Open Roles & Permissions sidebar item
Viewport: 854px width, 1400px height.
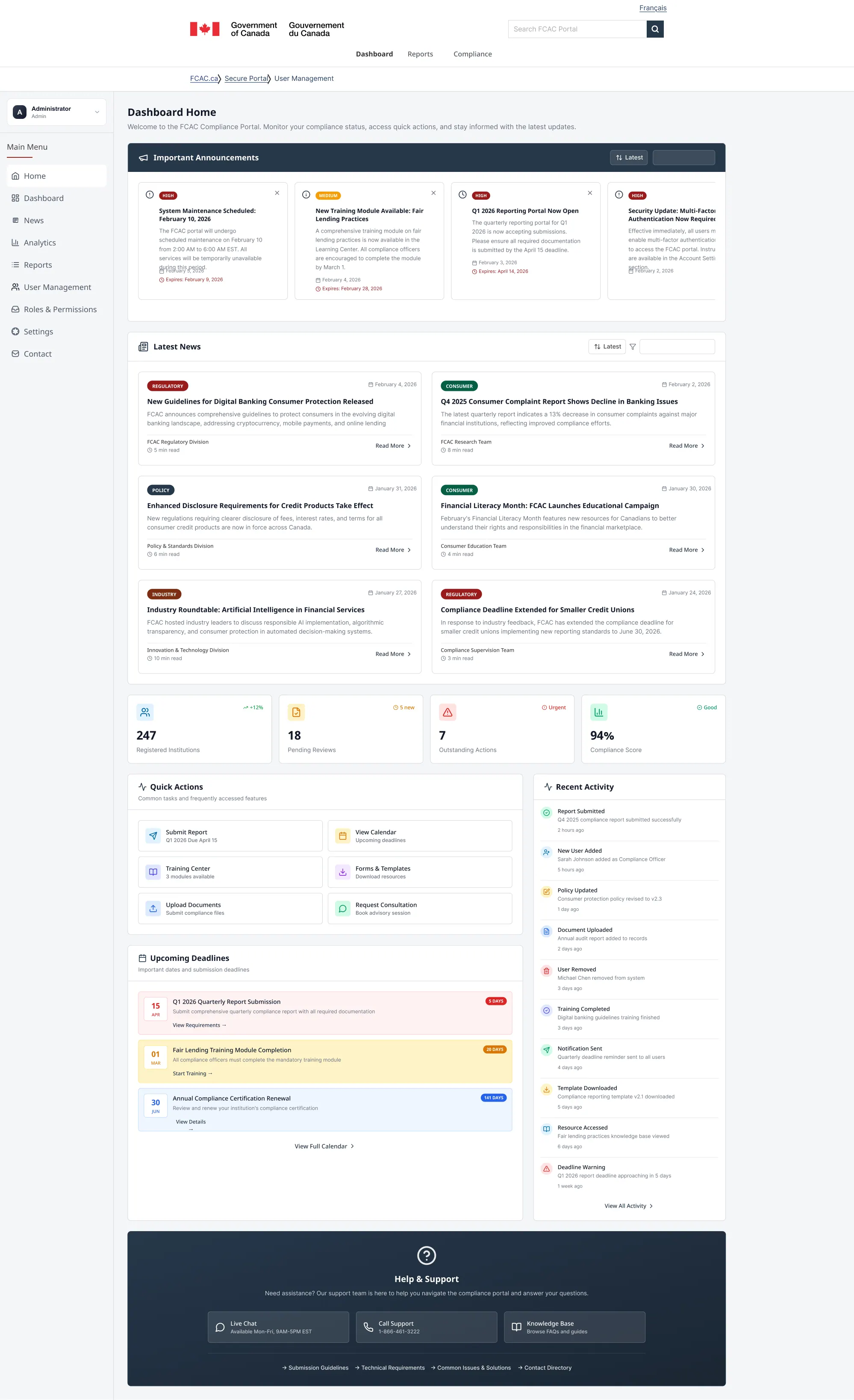point(56,309)
